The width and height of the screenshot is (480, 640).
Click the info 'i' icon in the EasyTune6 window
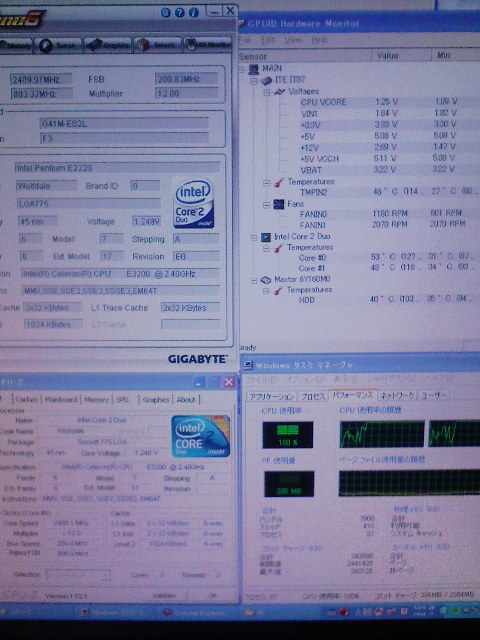tap(193, 13)
